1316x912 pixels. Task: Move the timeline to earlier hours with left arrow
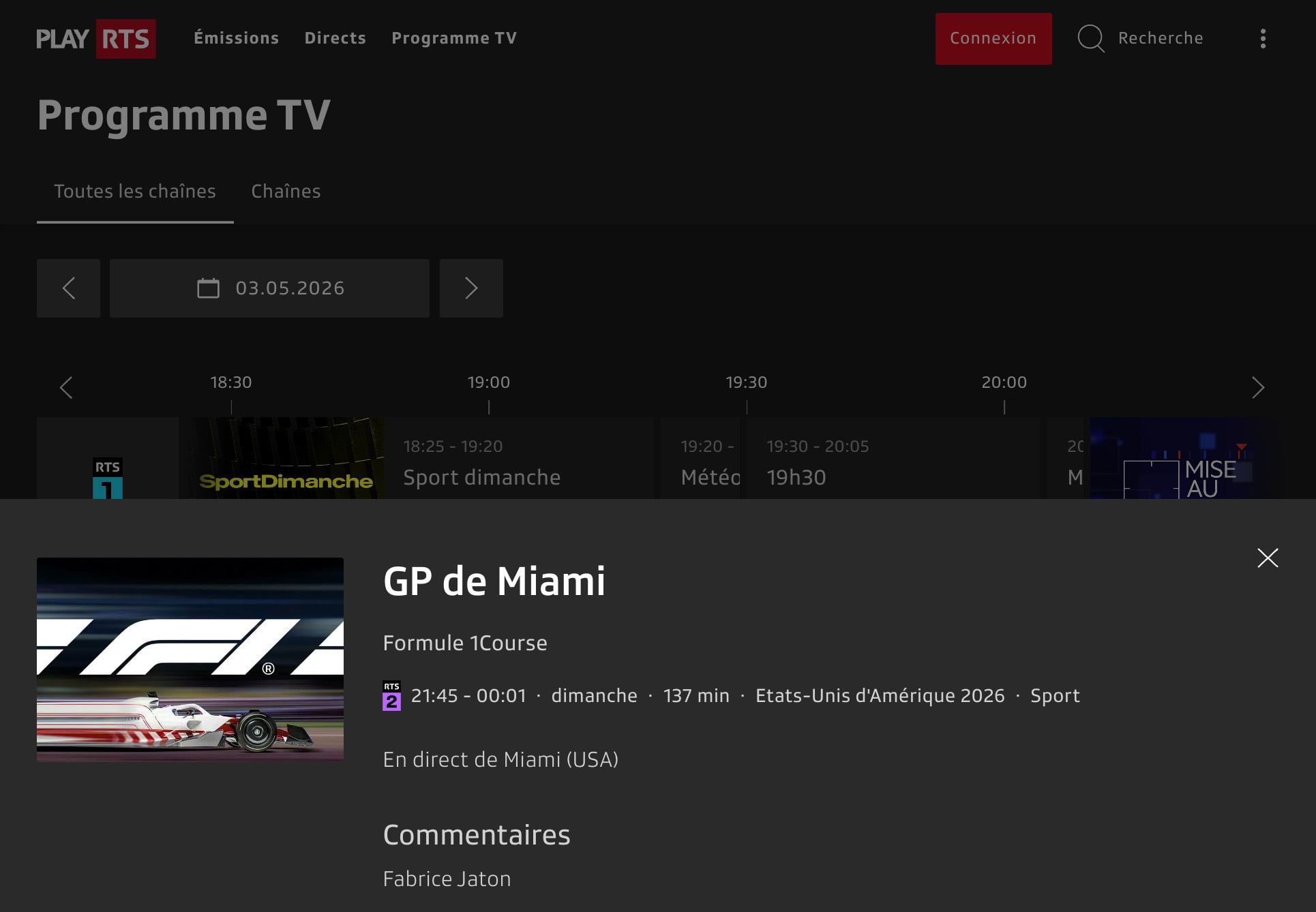click(x=66, y=388)
